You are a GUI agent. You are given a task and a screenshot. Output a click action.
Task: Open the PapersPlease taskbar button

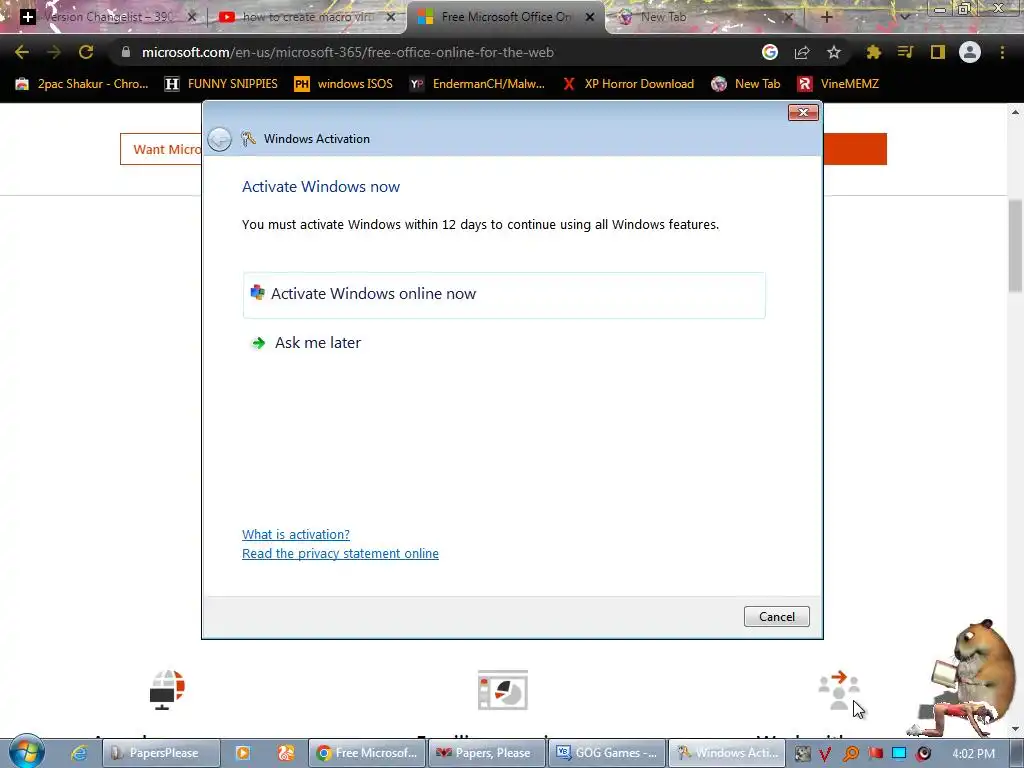(160, 753)
